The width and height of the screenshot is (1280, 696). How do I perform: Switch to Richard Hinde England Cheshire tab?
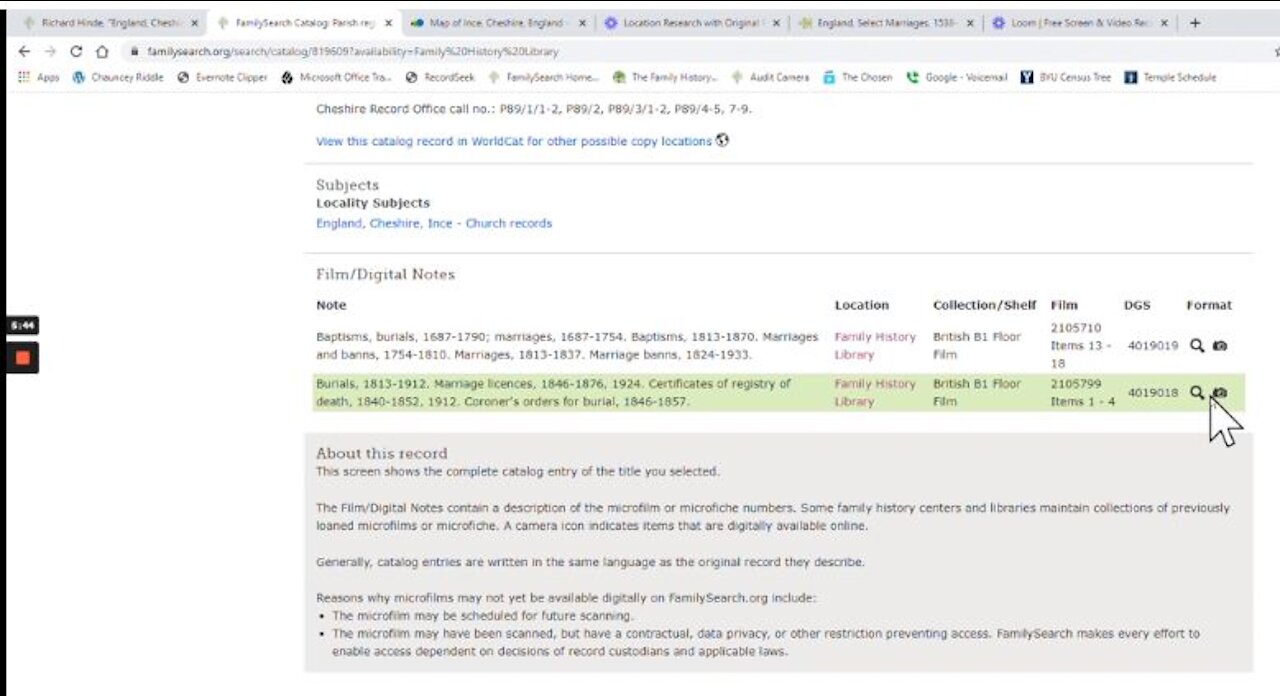(x=108, y=23)
